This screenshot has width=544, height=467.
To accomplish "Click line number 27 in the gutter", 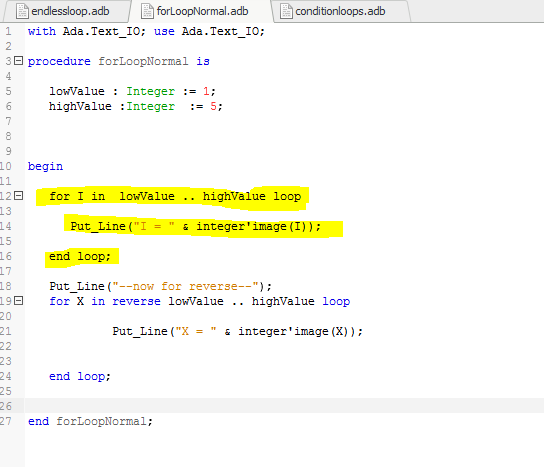I will [x=6, y=421].
